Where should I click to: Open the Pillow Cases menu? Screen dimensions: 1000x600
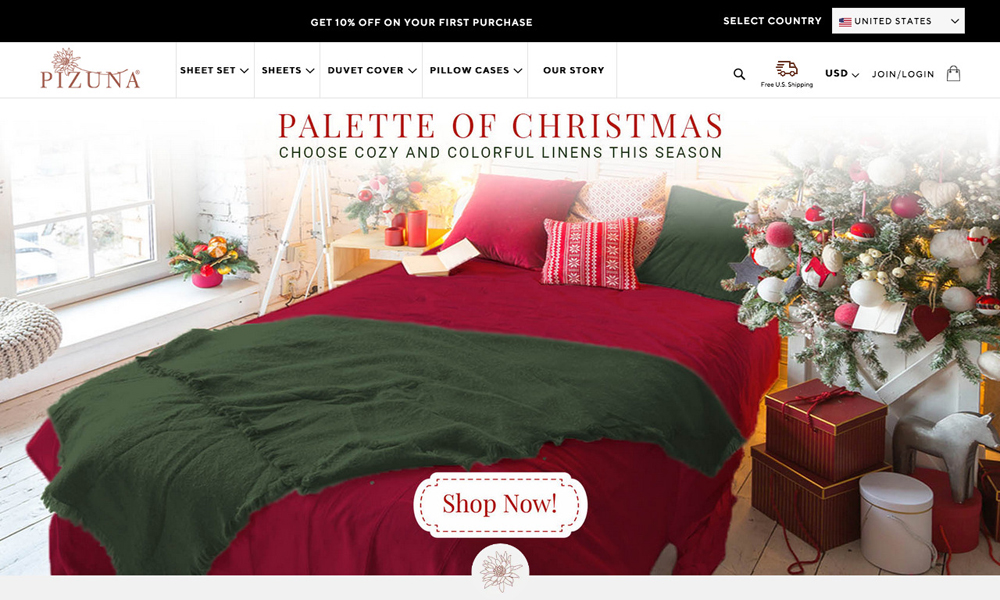(x=476, y=70)
